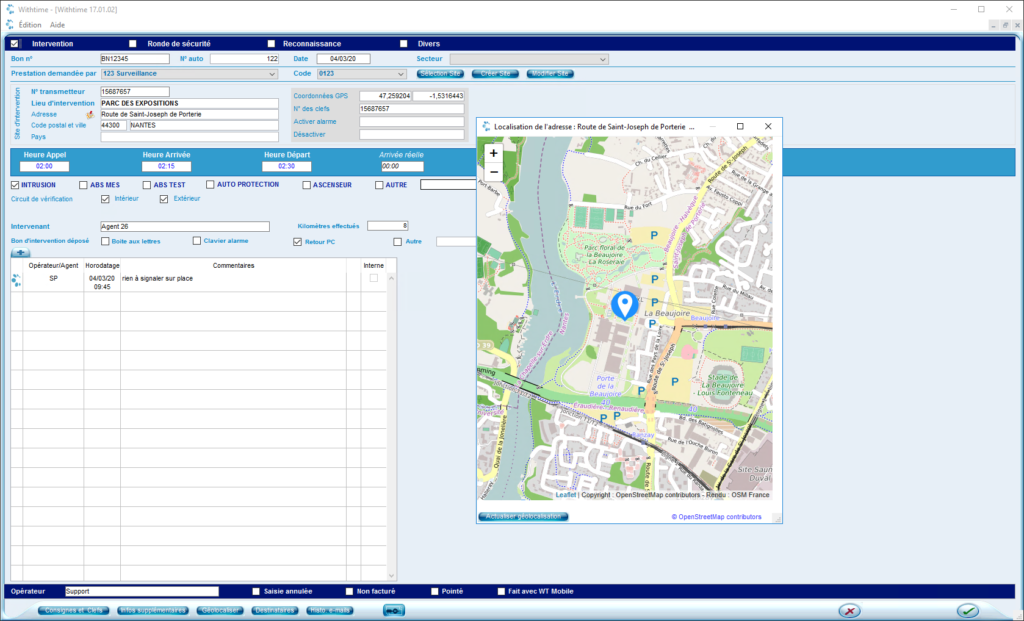Click the Géolocaliser button
The width and height of the screenshot is (1024, 621).
coord(219,611)
